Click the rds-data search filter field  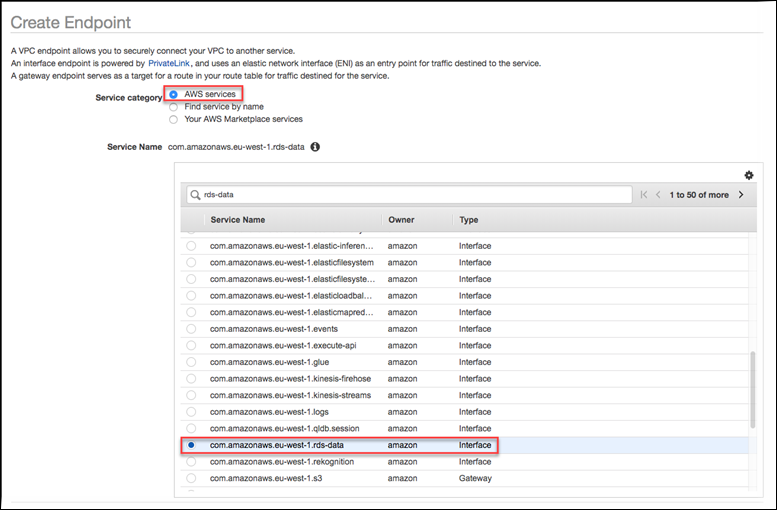pyautogui.click(x=410, y=195)
